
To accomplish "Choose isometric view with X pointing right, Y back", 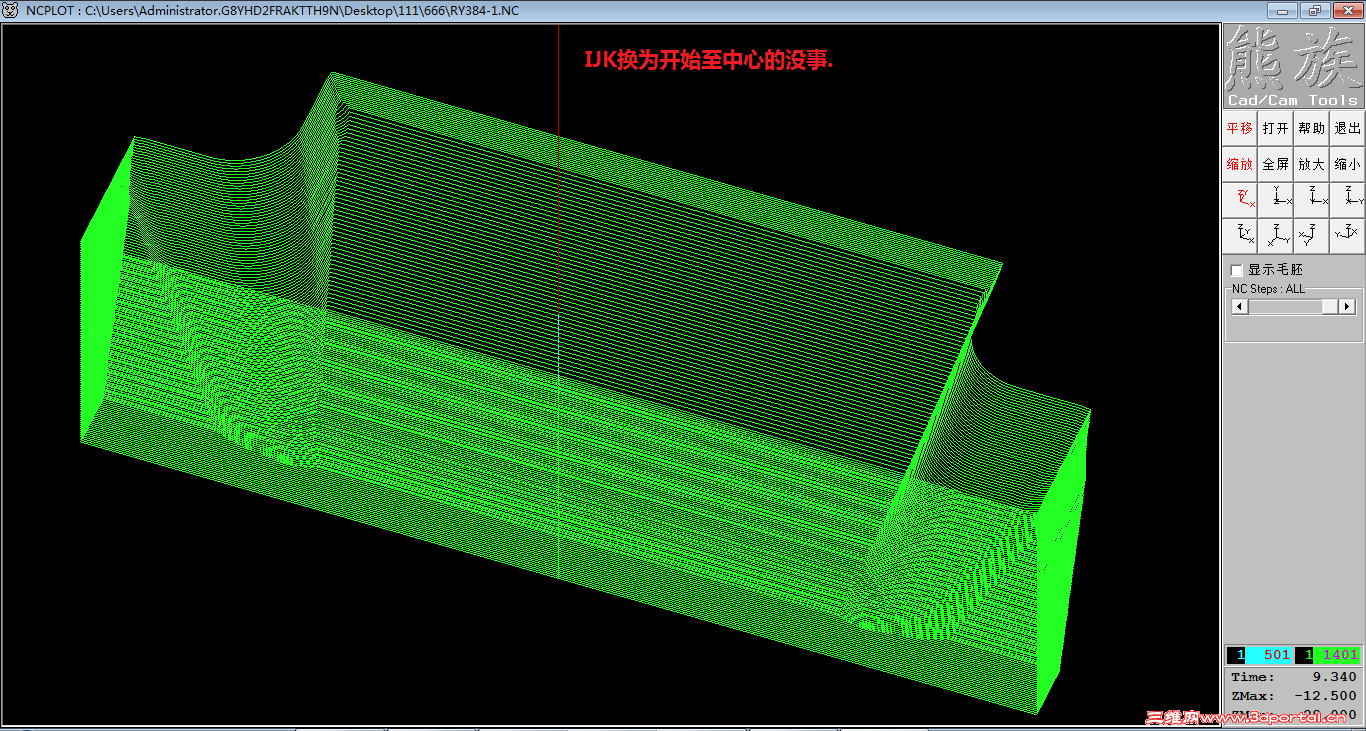I will click(1240, 236).
